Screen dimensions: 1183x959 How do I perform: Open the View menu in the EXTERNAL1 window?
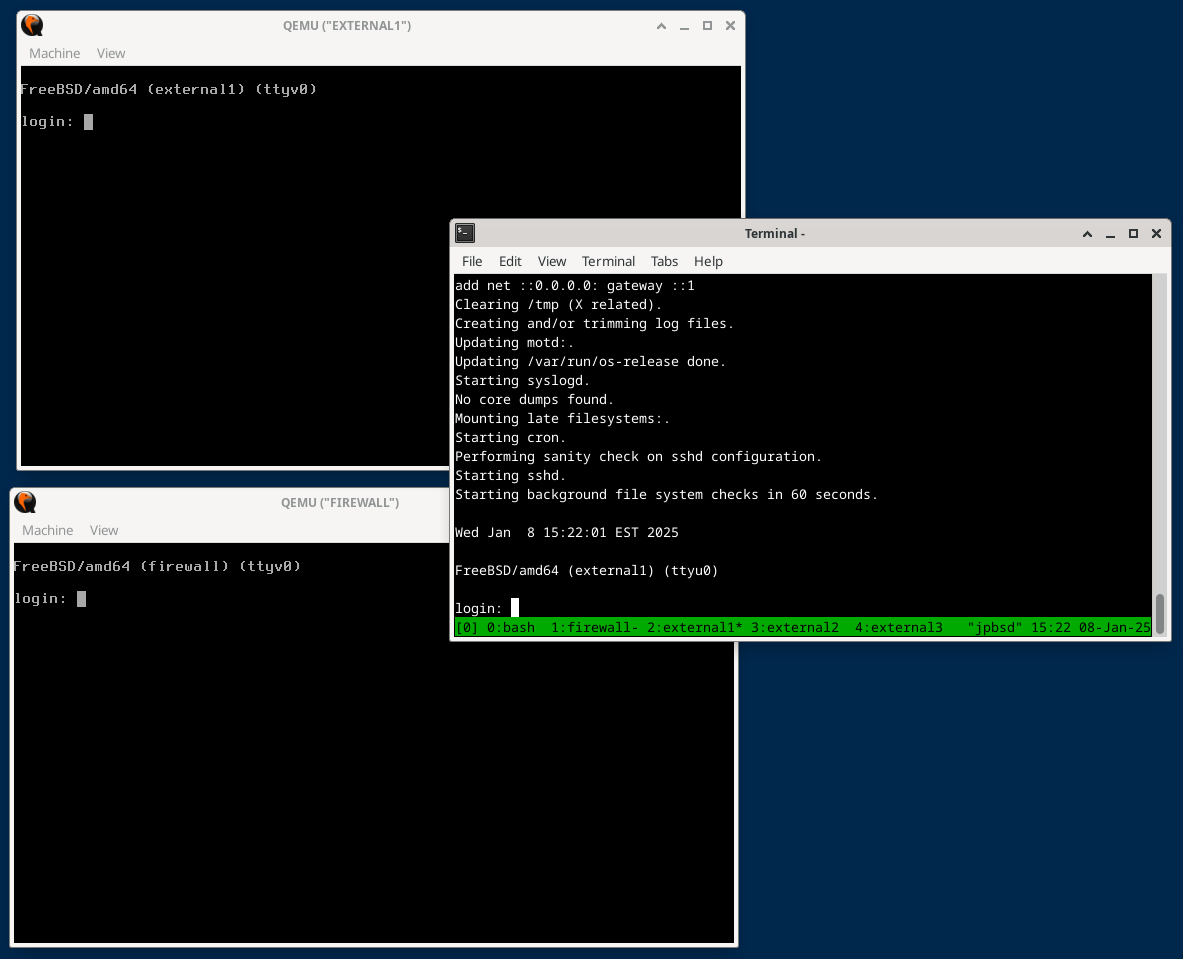click(x=111, y=54)
